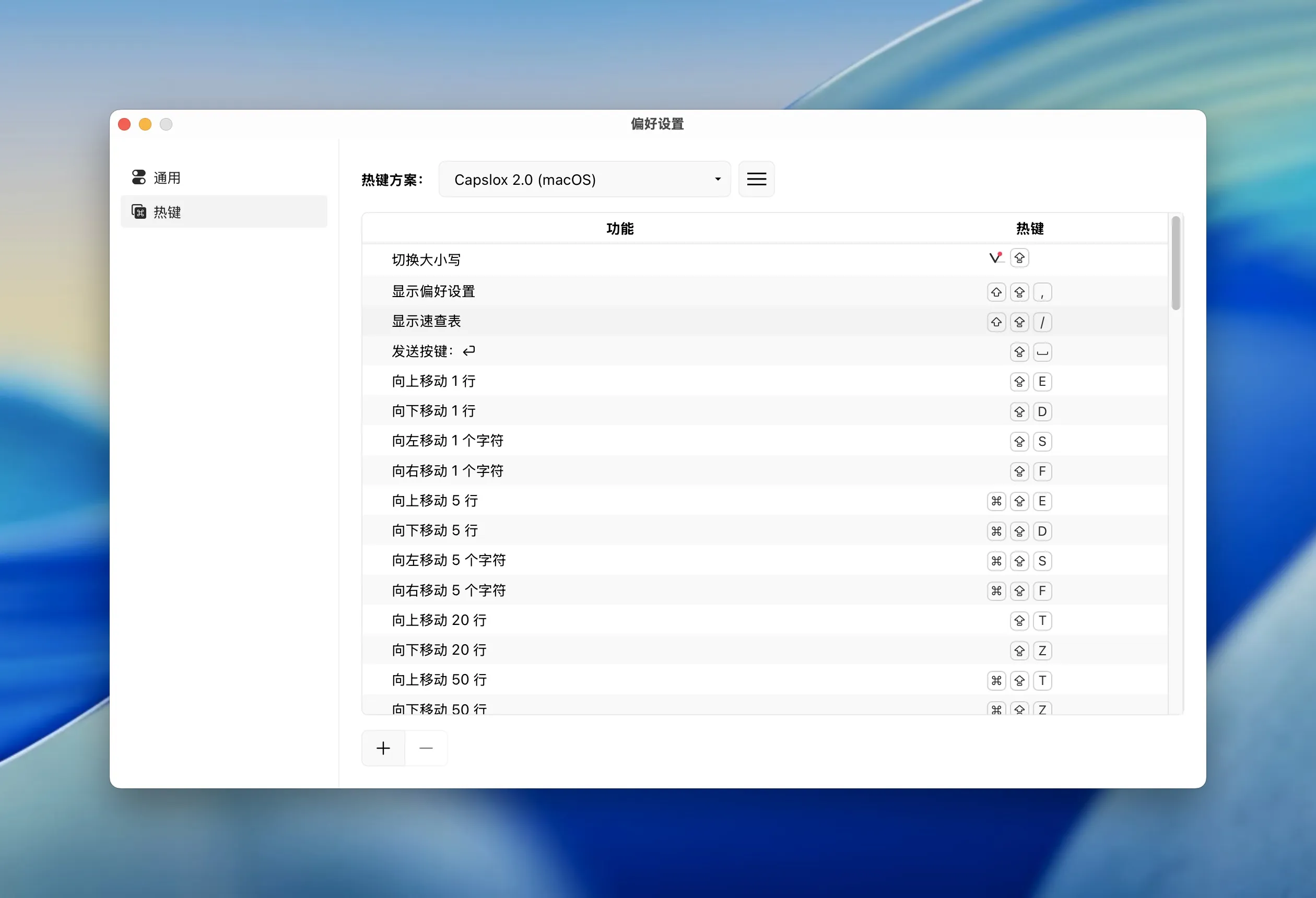Click the D key badge for 向下移动 1 行
1316x898 pixels.
(1042, 411)
